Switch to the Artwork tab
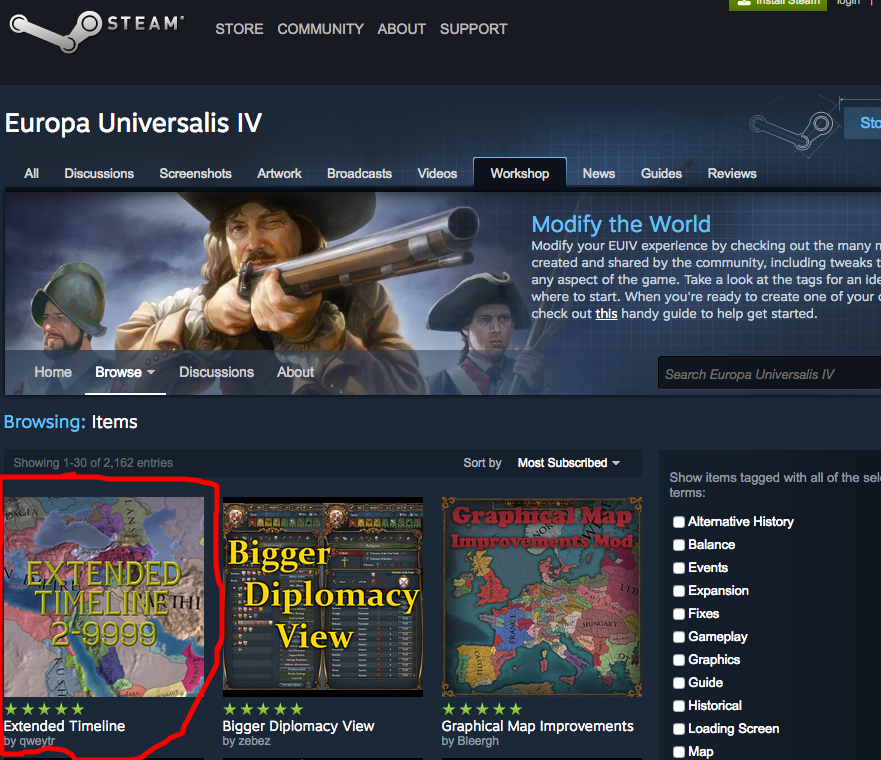 [x=279, y=174]
